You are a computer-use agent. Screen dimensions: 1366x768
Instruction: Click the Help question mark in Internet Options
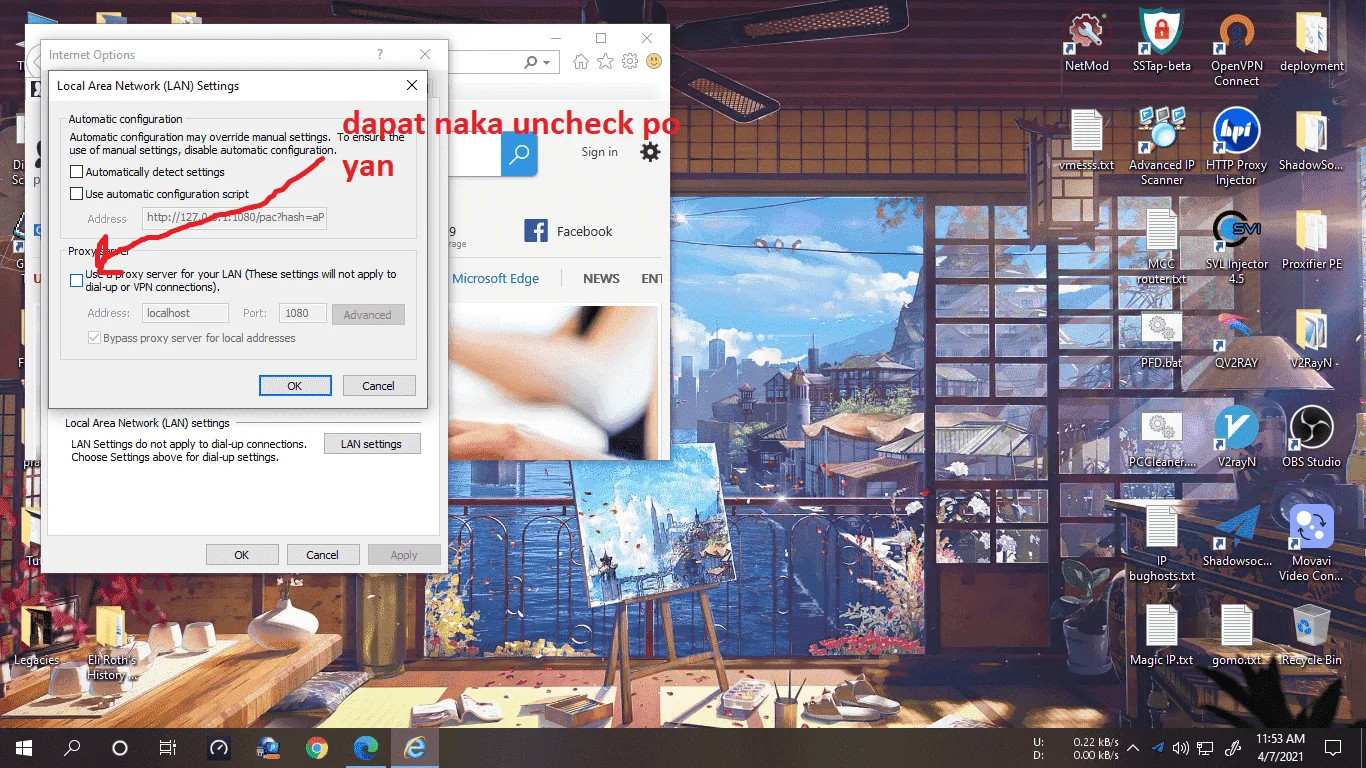point(380,55)
